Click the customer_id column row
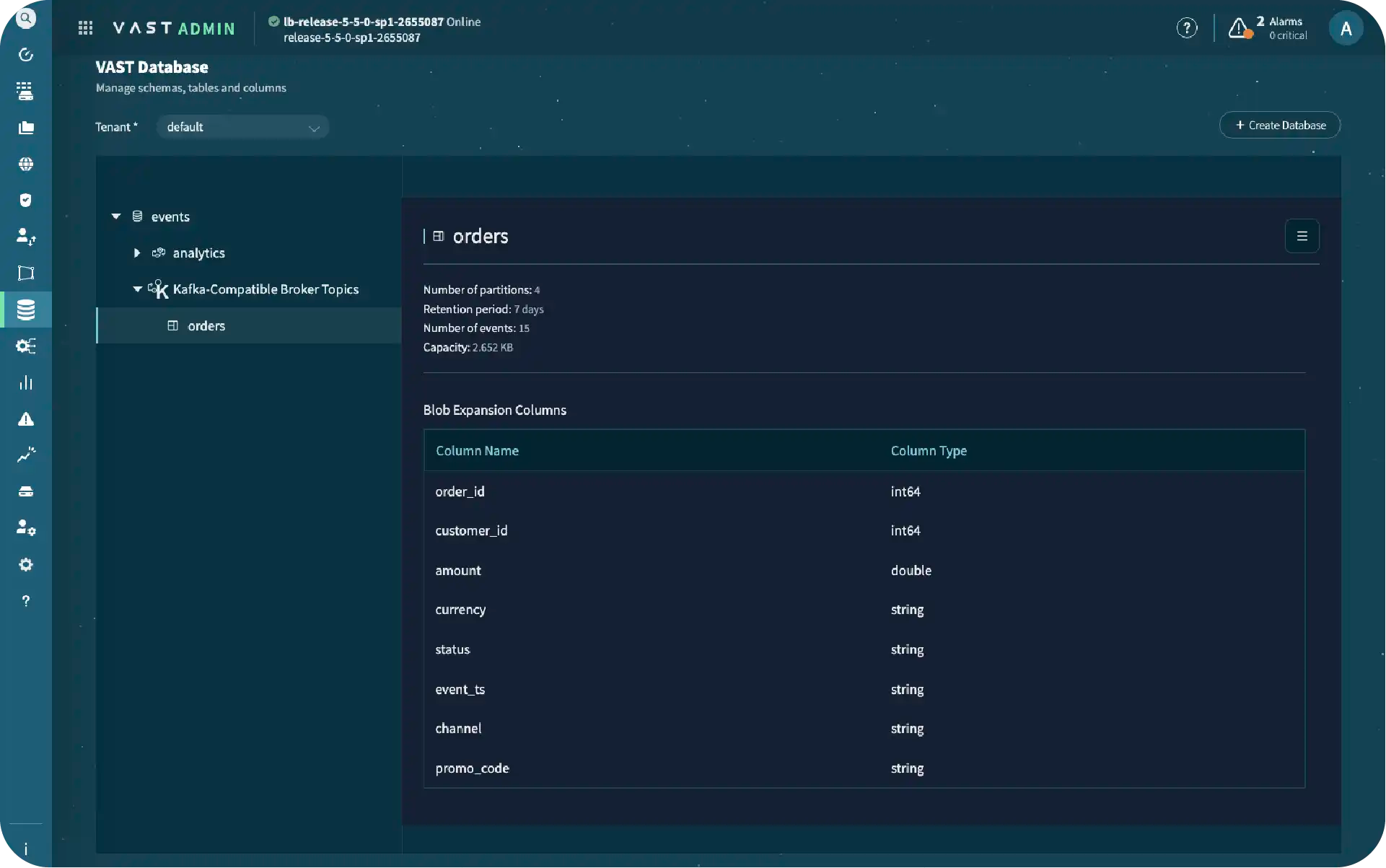 tap(864, 531)
